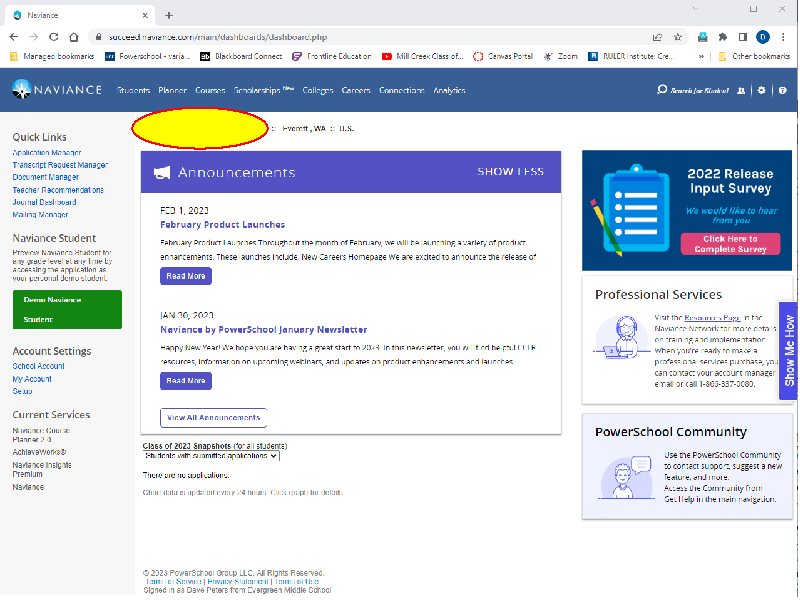Reload the page with the refresh icon
The width and height of the screenshot is (800, 600).
pyautogui.click(x=54, y=37)
